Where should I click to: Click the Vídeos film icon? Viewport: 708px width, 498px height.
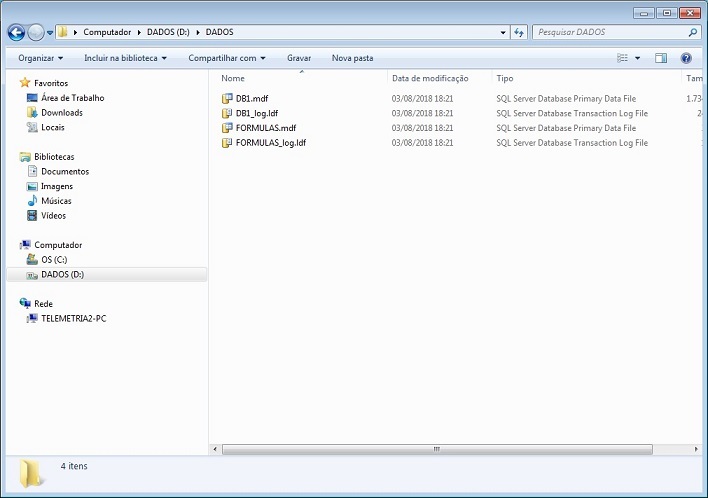coord(32,215)
